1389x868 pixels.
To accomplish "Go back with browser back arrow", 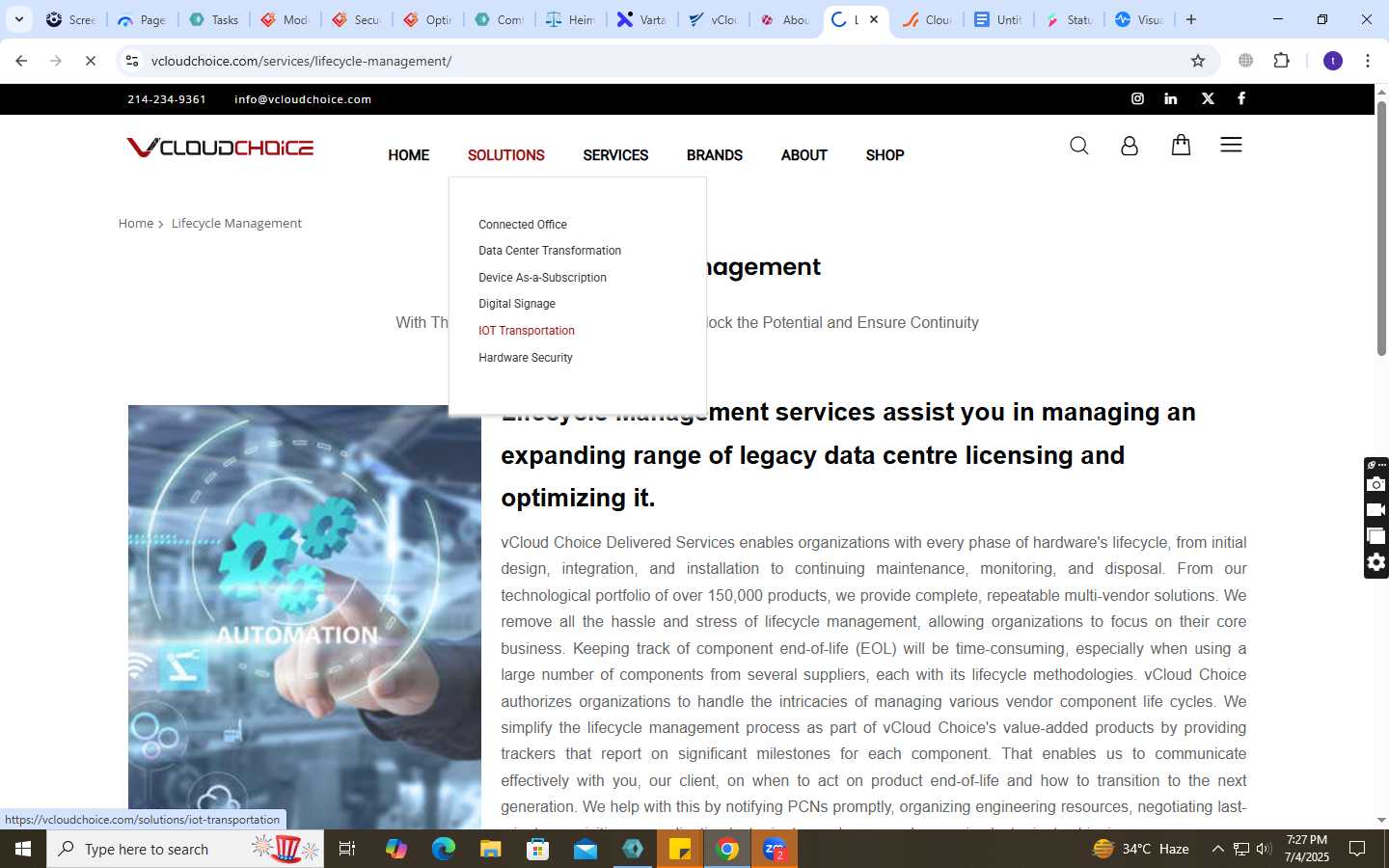I will 21,61.
